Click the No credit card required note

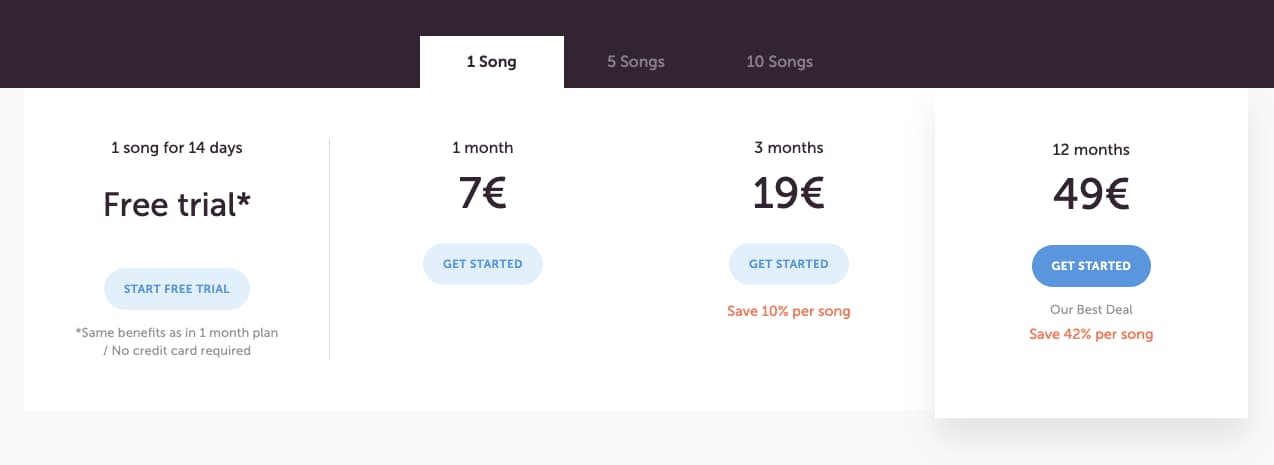pos(177,351)
